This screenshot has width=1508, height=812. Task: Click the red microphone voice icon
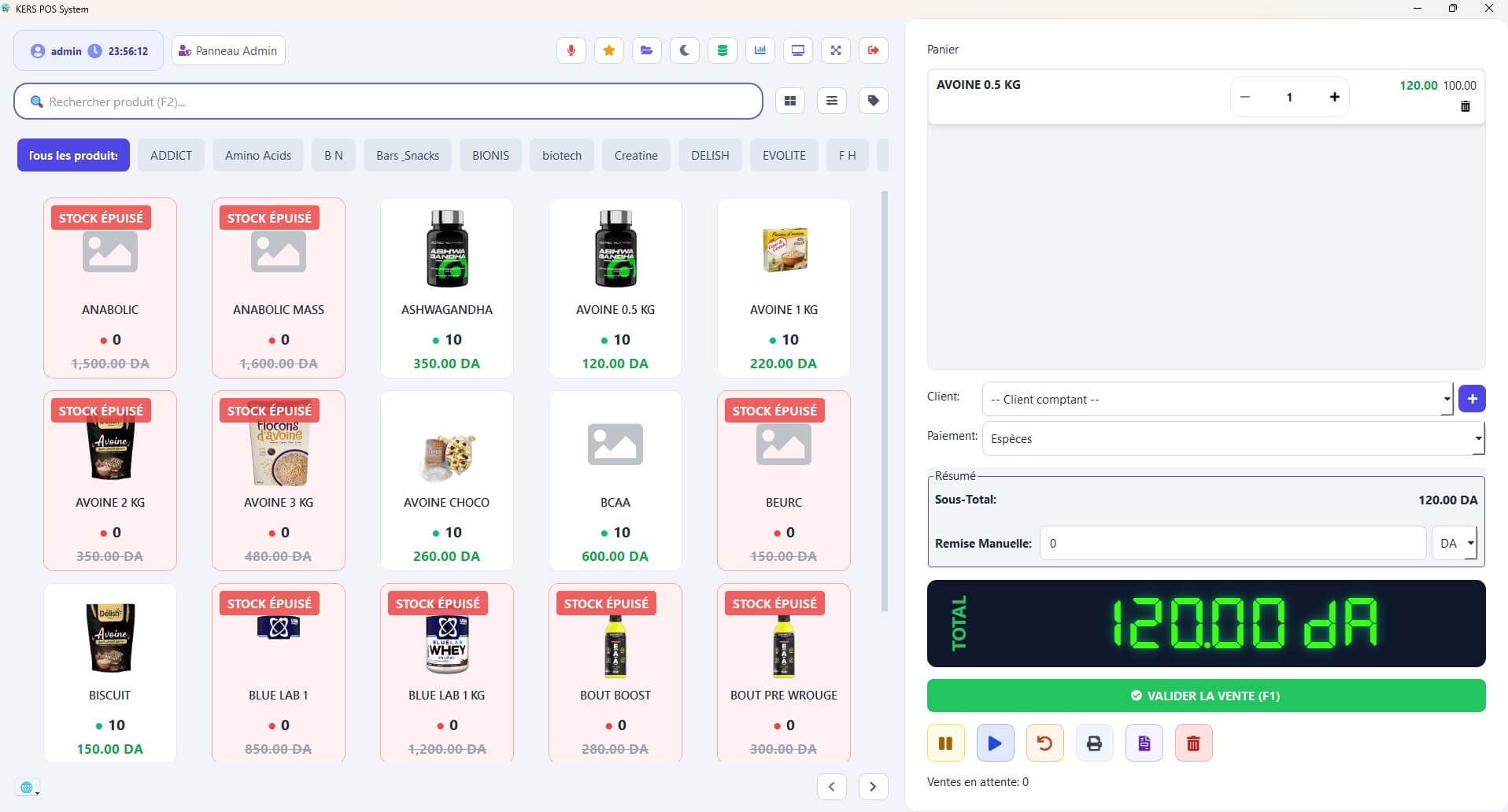pos(571,50)
